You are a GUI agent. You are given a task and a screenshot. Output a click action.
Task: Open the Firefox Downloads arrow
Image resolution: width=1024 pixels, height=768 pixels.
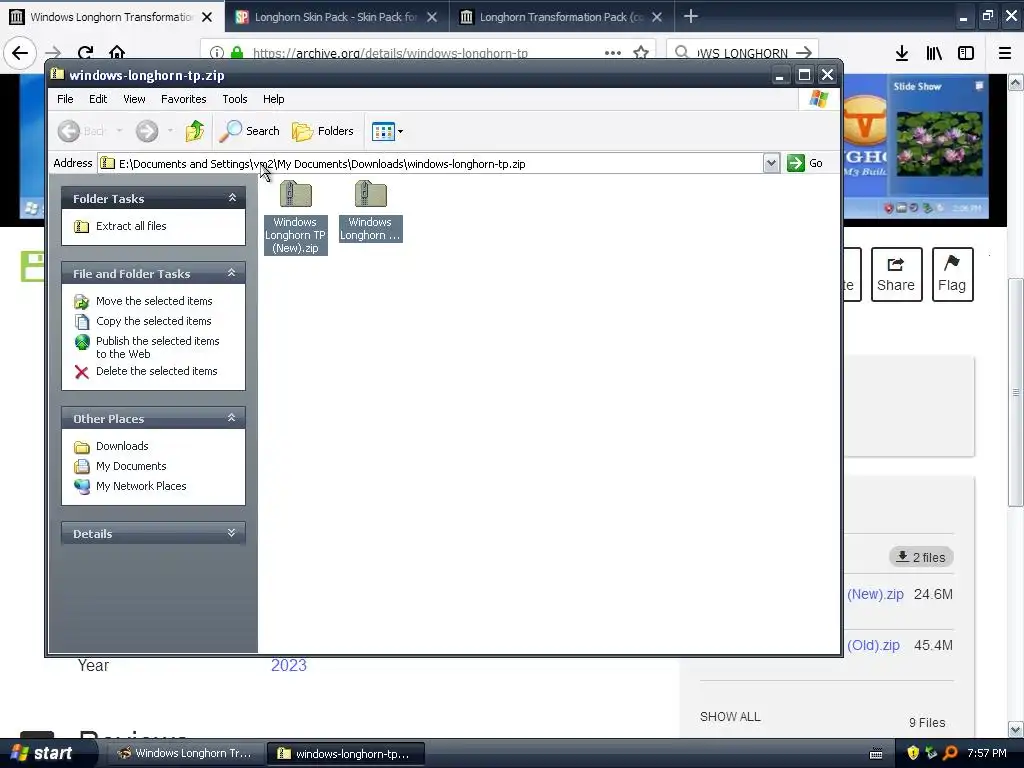pos(902,53)
